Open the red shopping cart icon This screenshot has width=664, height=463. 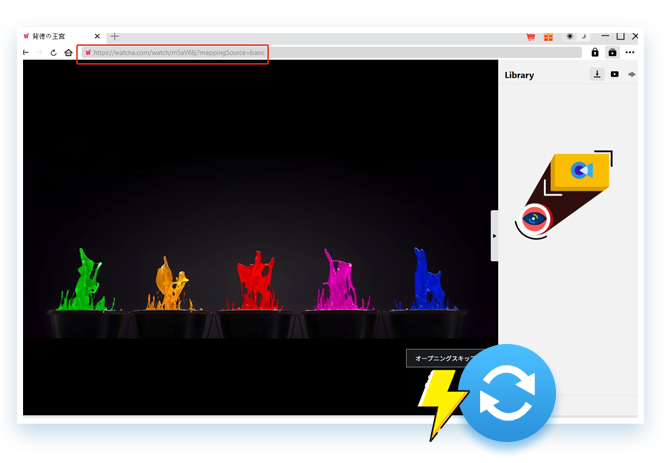(531, 37)
